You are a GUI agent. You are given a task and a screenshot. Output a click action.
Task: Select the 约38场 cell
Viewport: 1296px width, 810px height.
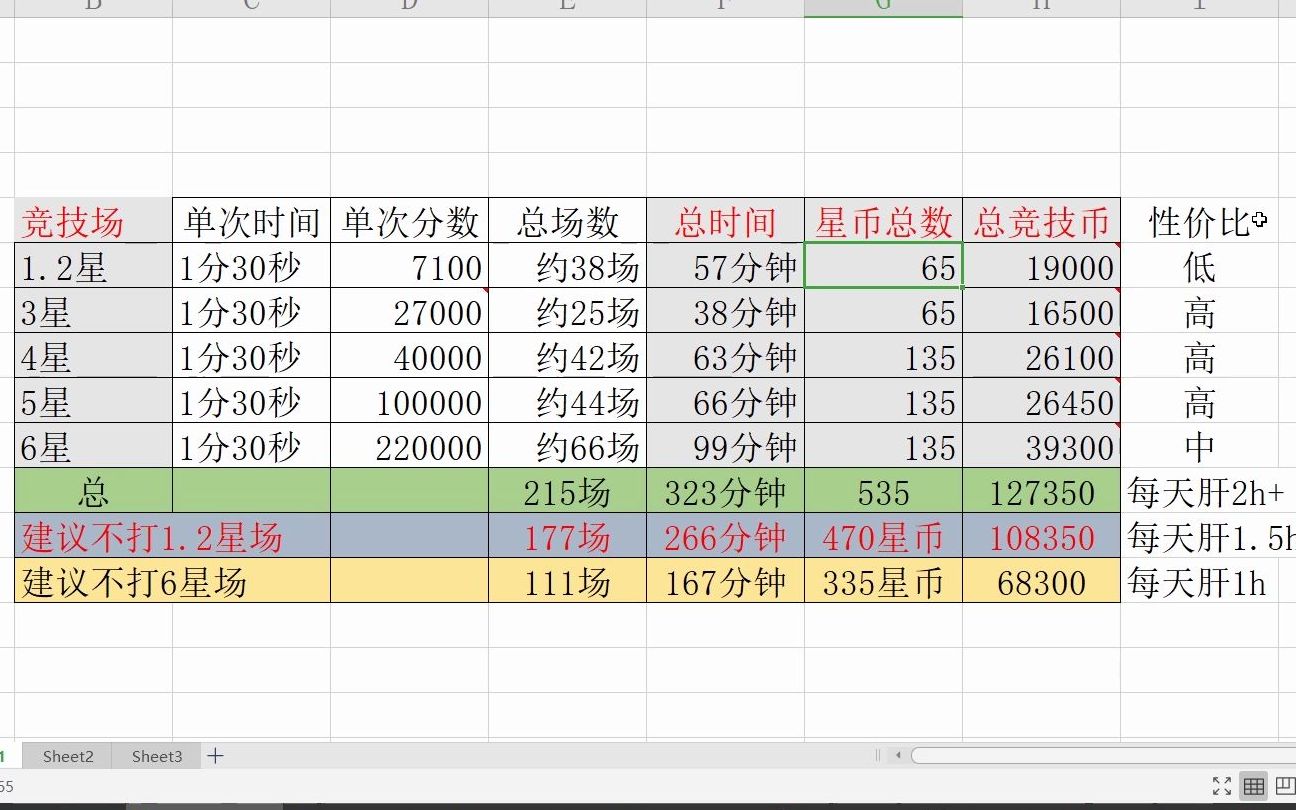point(567,266)
